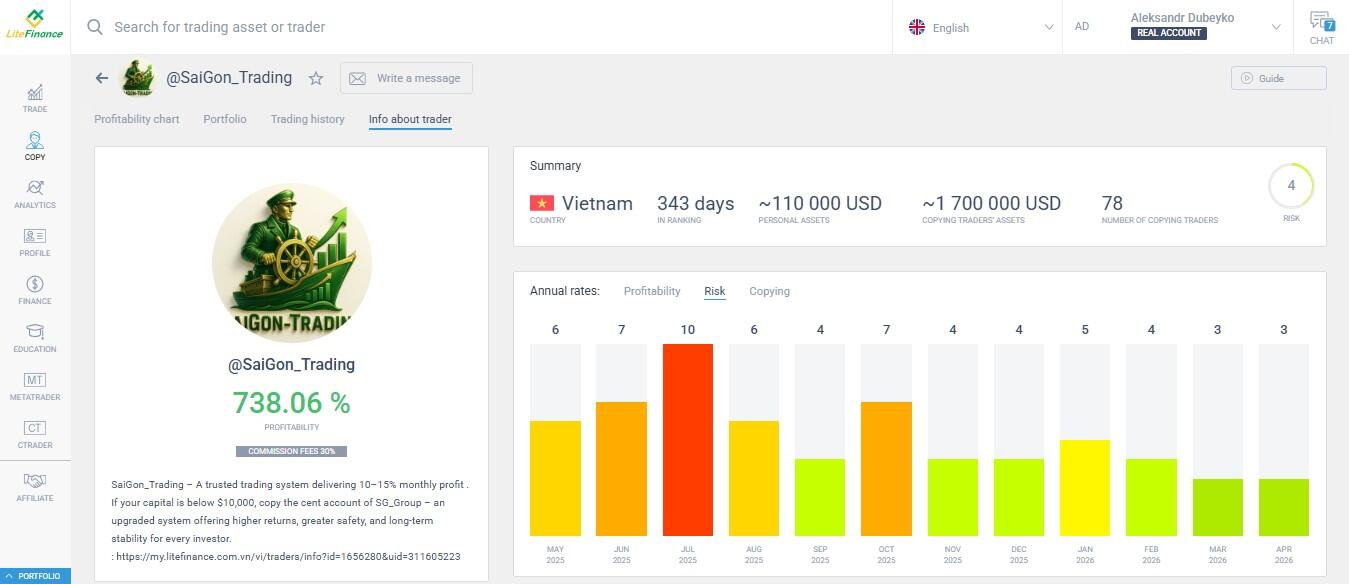1349x584 pixels.
Task: Open the Analytics section in sidebar
Action: [35, 194]
